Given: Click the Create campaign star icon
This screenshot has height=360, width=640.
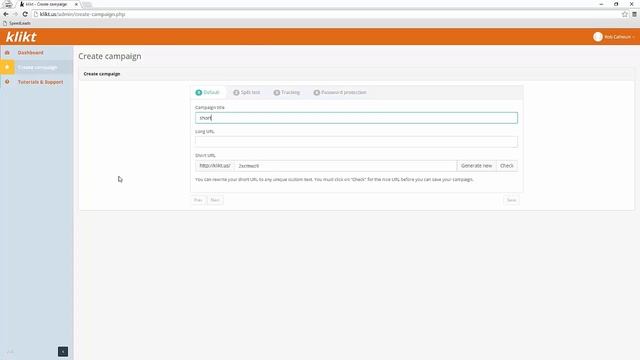Looking at the screenshot, I should click(7, 67).
